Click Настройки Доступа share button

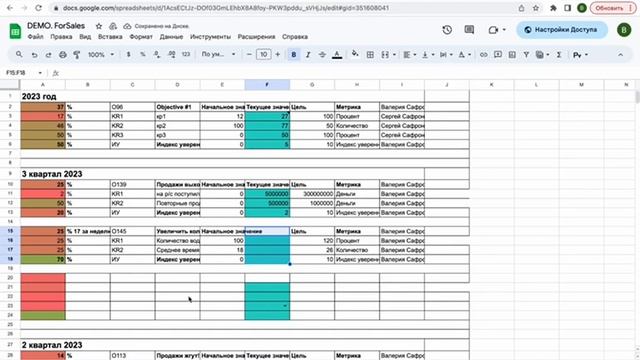[562, 30]
